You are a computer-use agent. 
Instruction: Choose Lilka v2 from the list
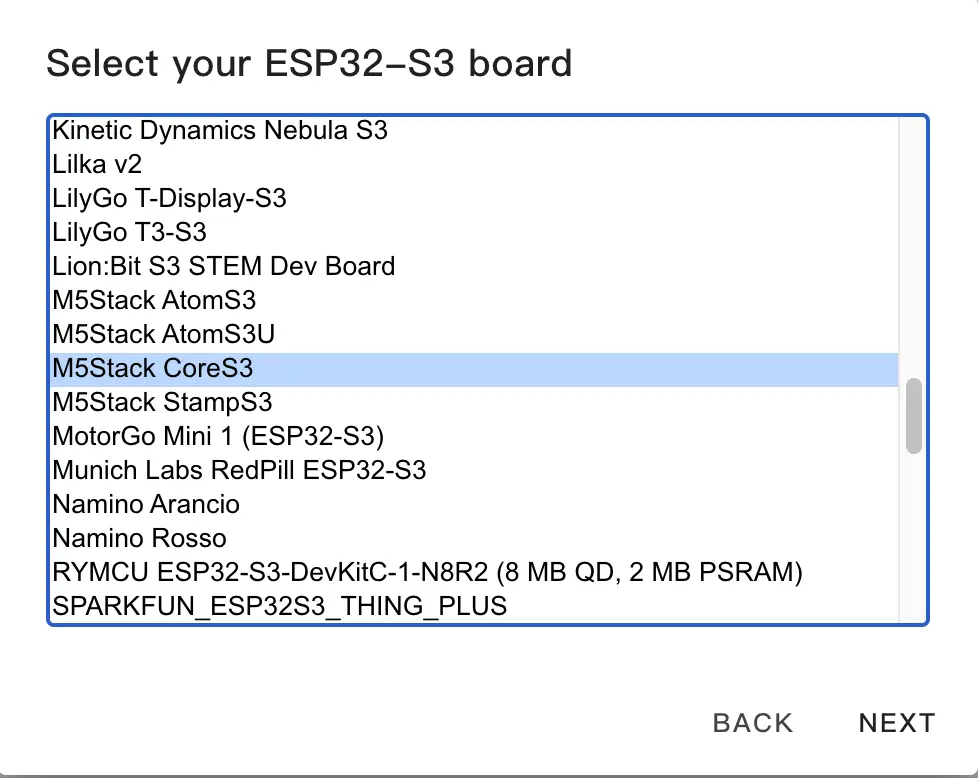(98, 164)
